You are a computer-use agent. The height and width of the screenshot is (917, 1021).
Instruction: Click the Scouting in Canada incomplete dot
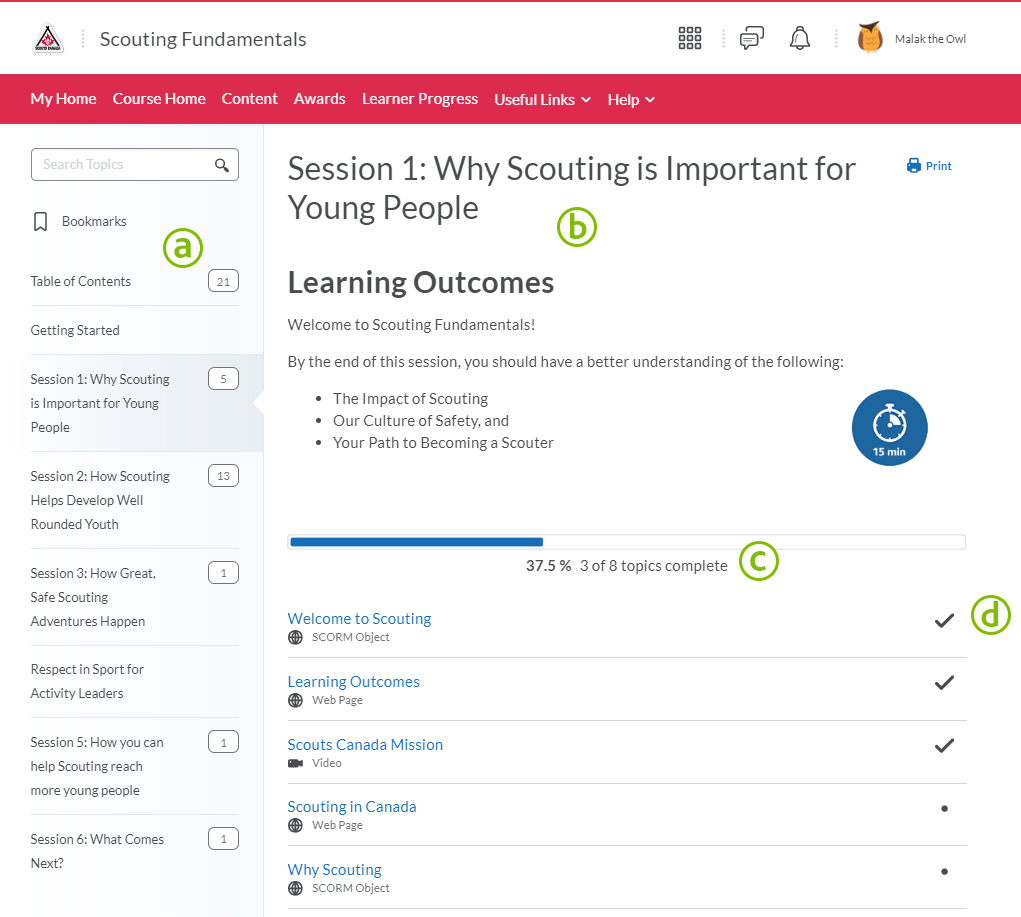click(x=944, y=808)
